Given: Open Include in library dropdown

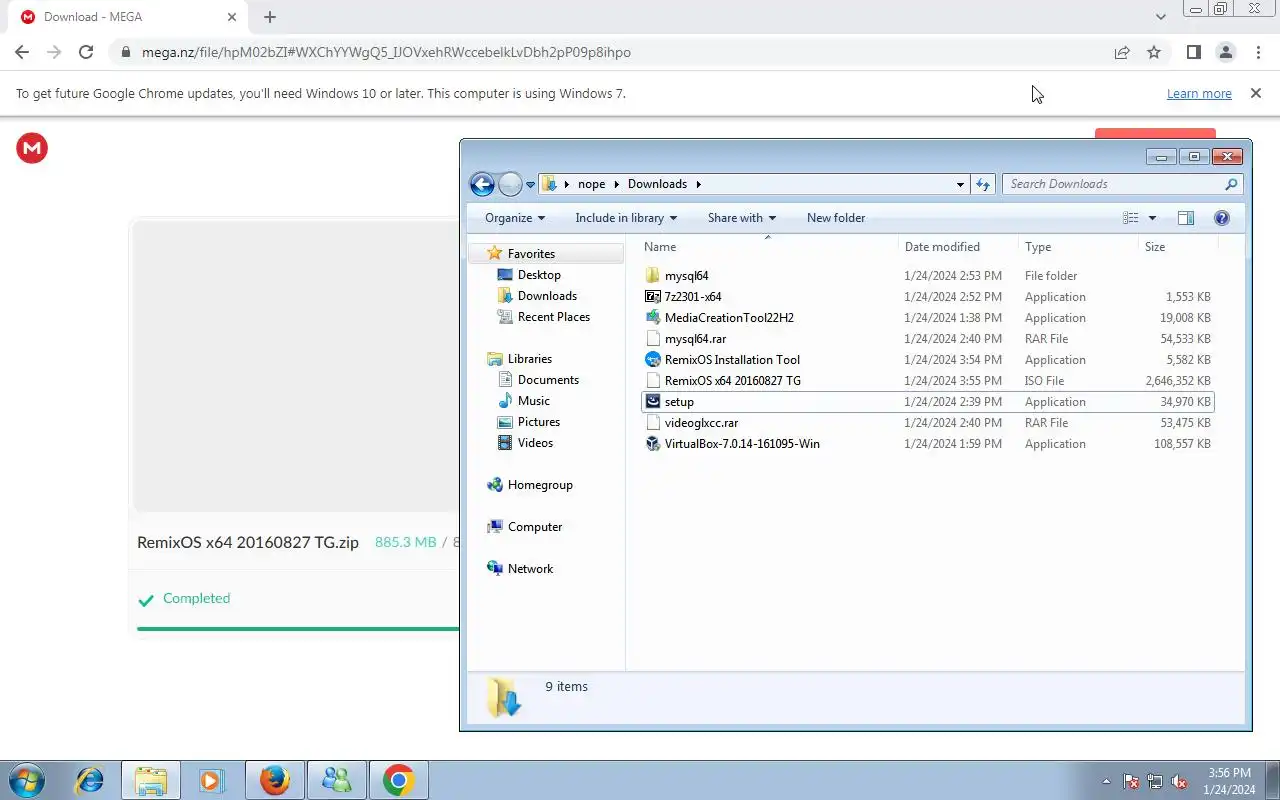Looking at the screenshot, I should (626, 218).
